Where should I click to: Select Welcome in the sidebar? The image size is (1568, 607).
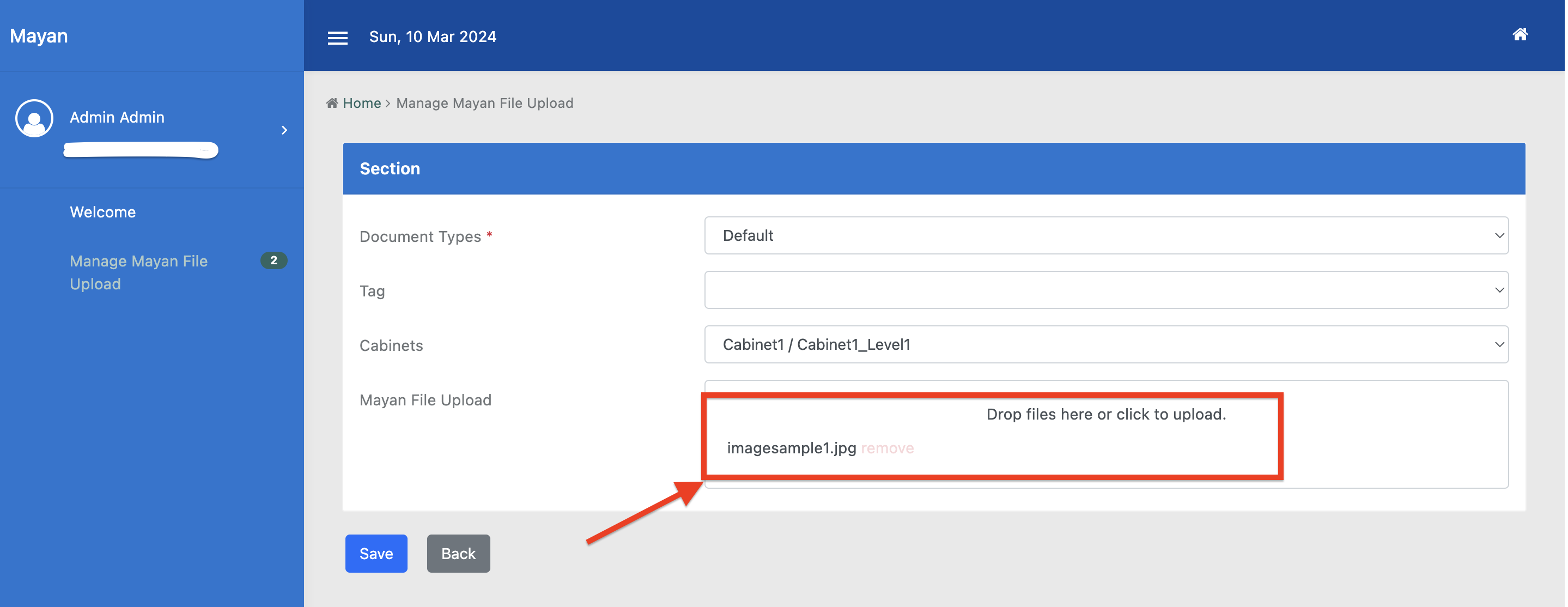pos(102,212)
